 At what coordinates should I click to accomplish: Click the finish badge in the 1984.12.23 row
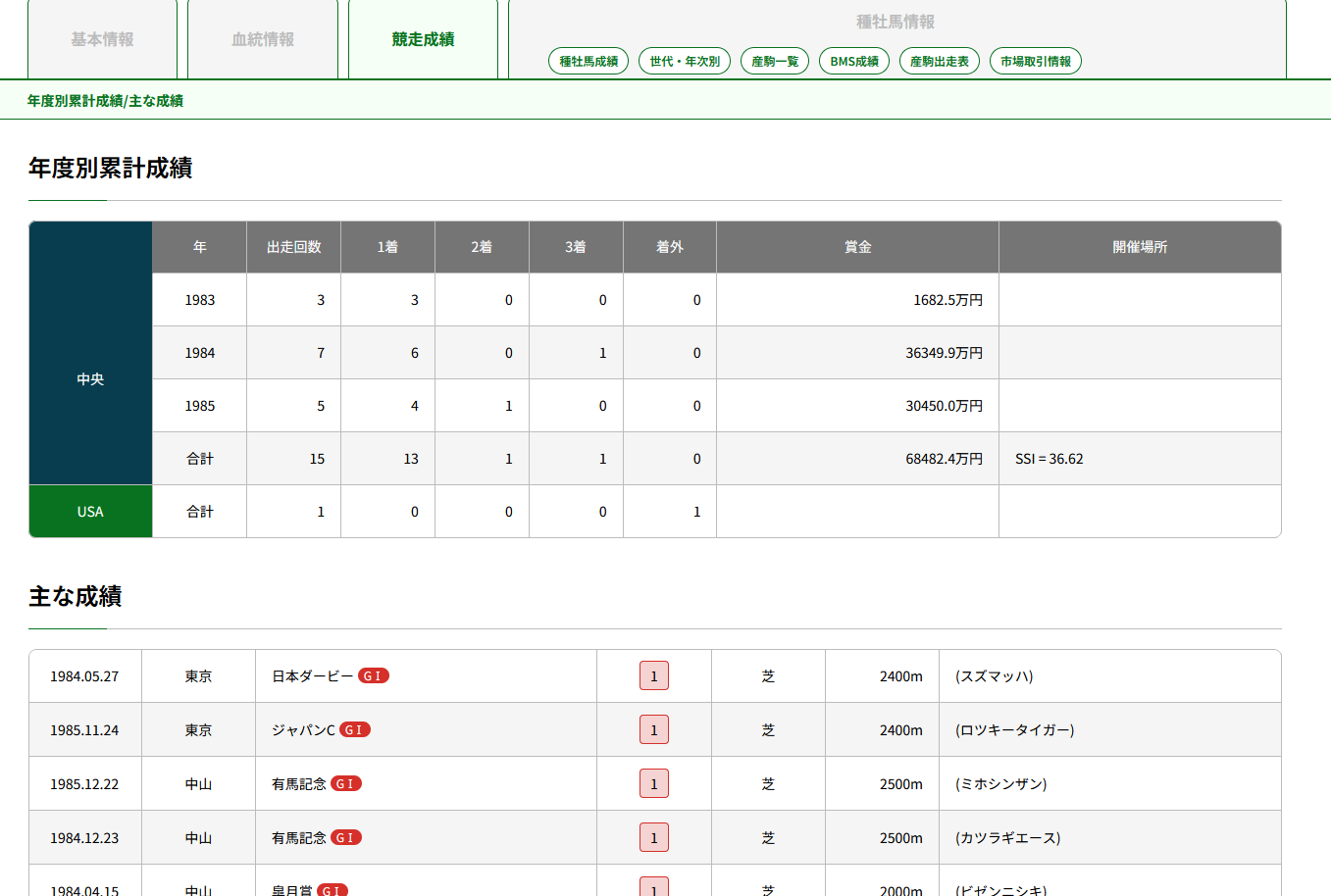pyautogui.click(x=654, y=837)
